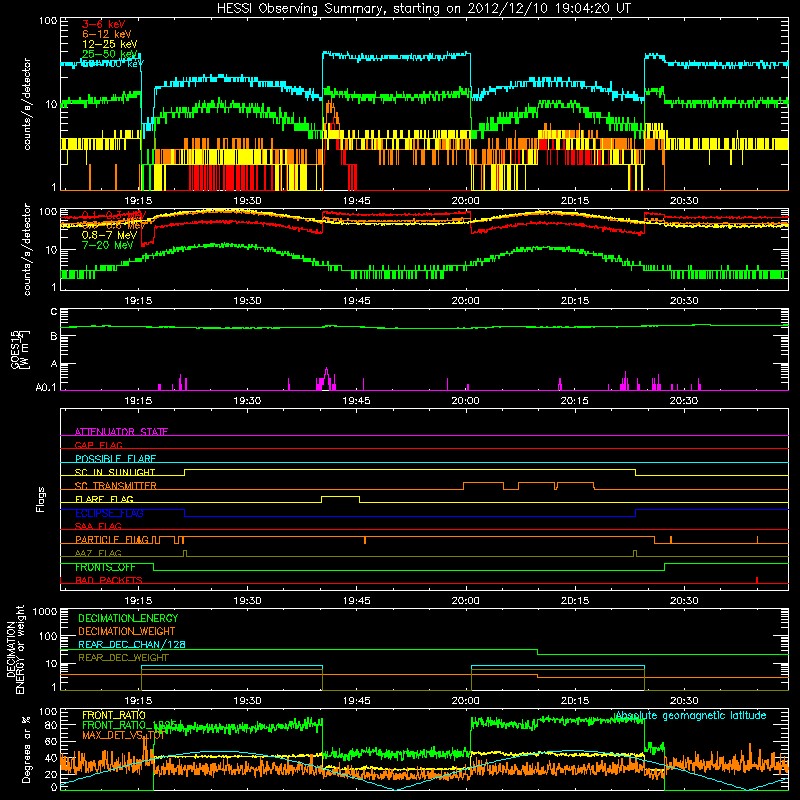Select the ECLIPSE_FLAG label

[109, 513]
